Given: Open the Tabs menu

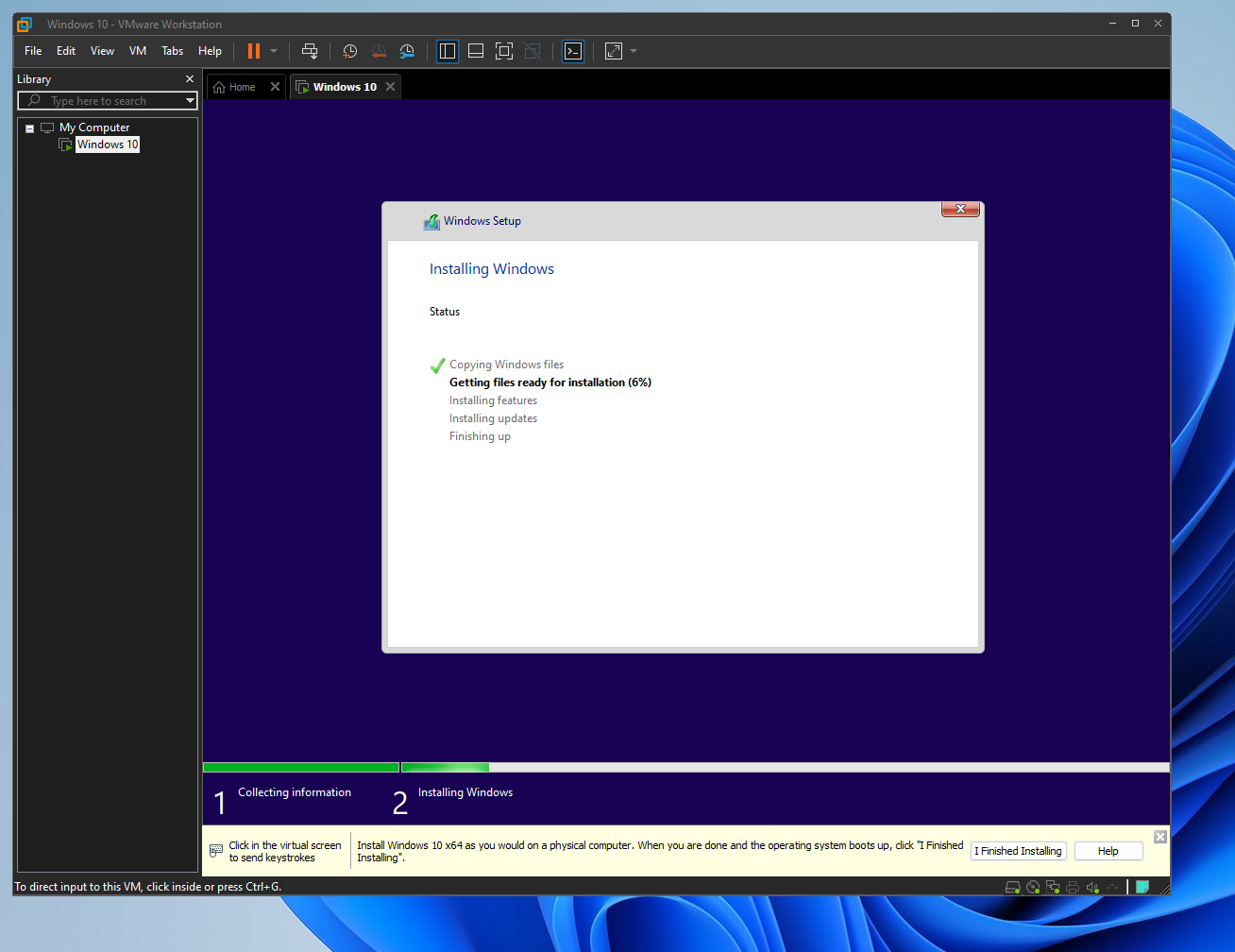Looking at the screenshot, I should click(173, 51).
